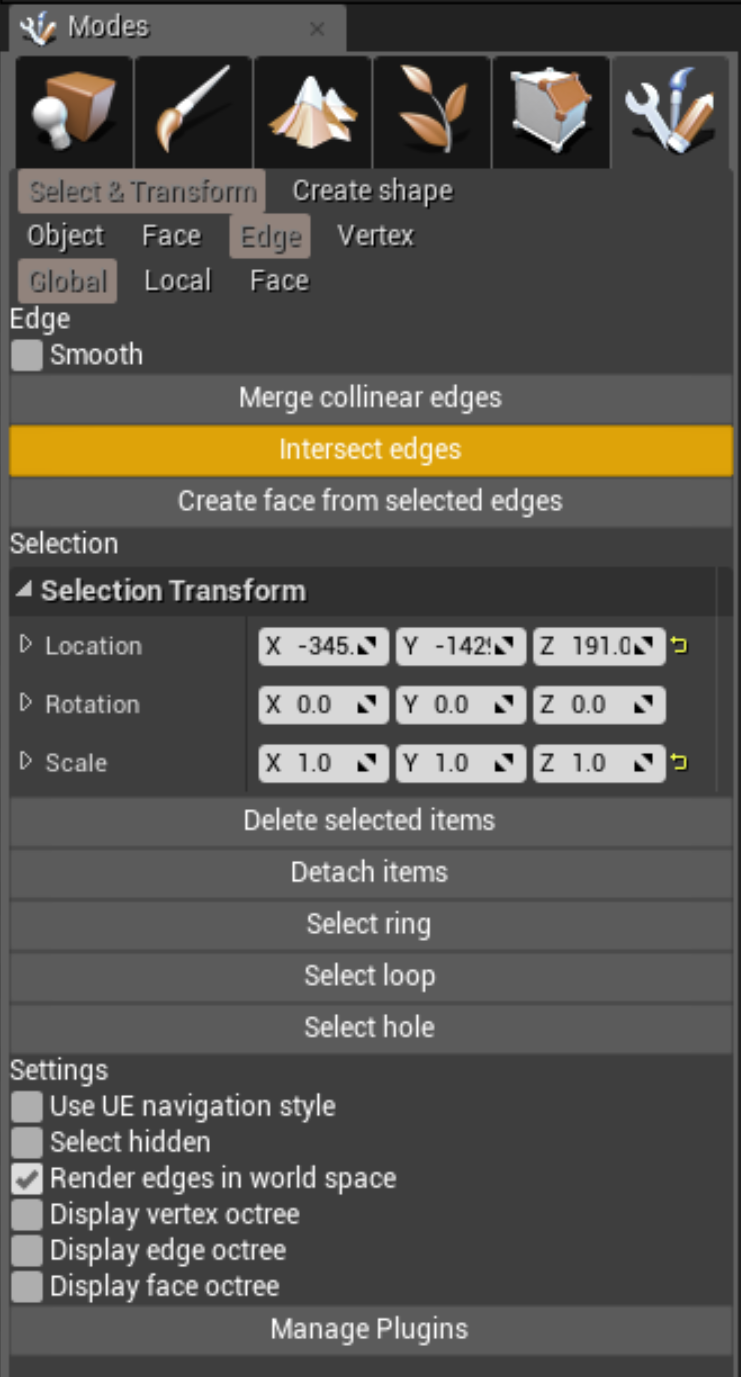Collapse the Selection Transform section
The width and height of the screenshot is (741, 1377).
pos(23,591)
